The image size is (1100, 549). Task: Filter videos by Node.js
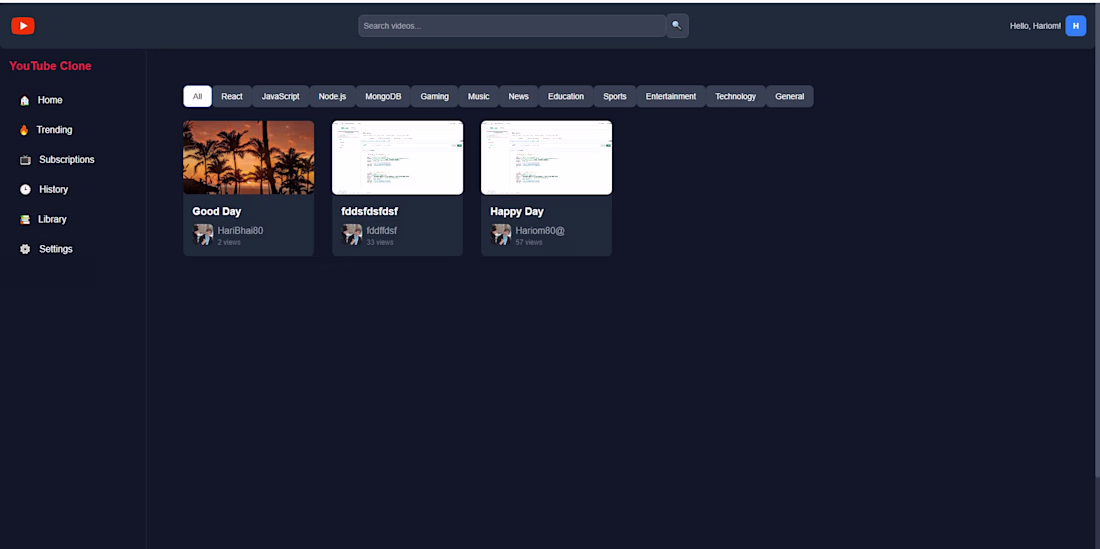333,96
